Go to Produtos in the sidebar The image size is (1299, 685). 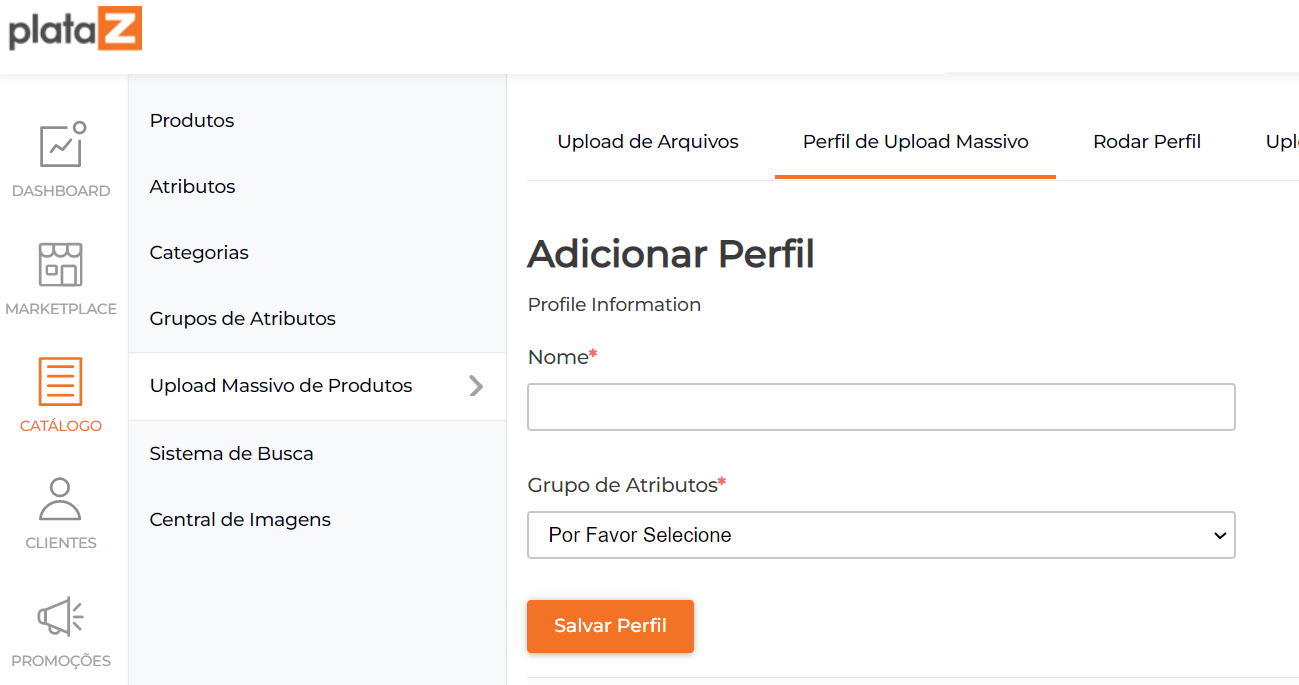click(x=192, y=121)
